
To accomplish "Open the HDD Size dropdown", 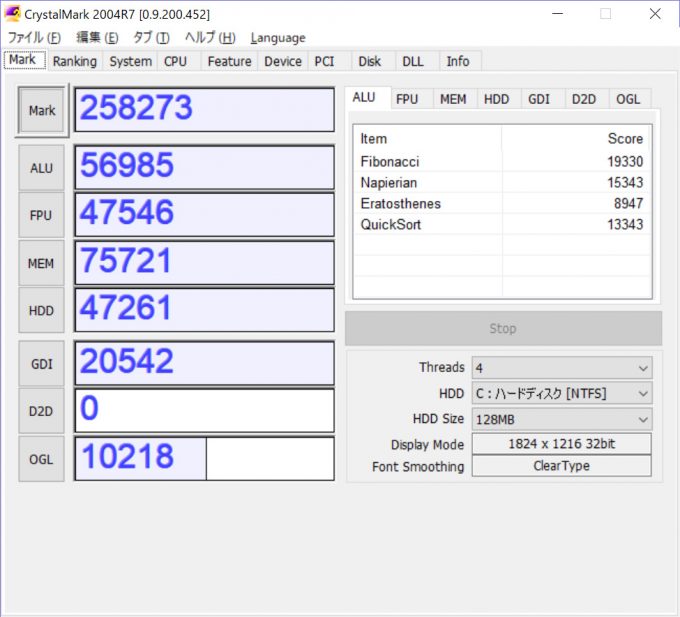I will pyautogui.click(x=562, y=419).
